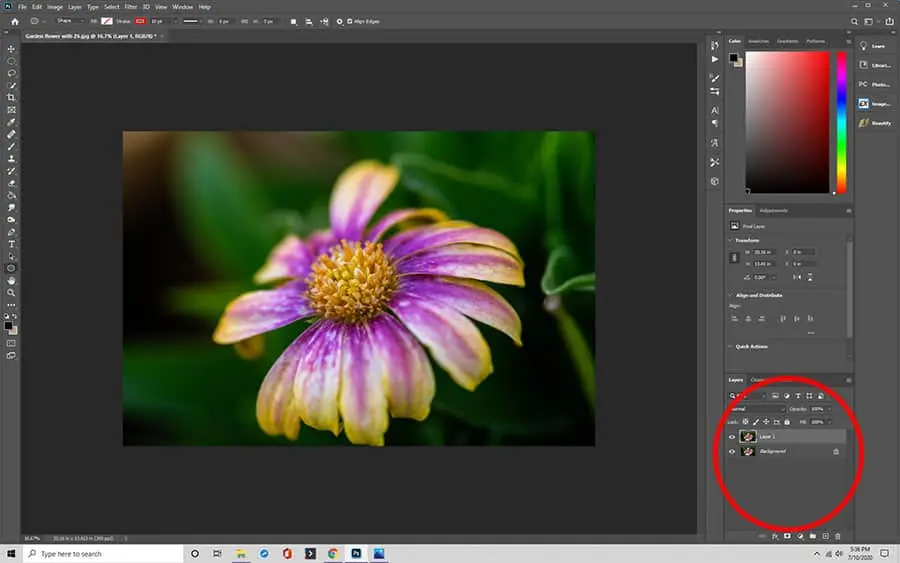The height and width of the screenshot is (563, 900).
Task: Open the Libraries panel
Action: 874,65
